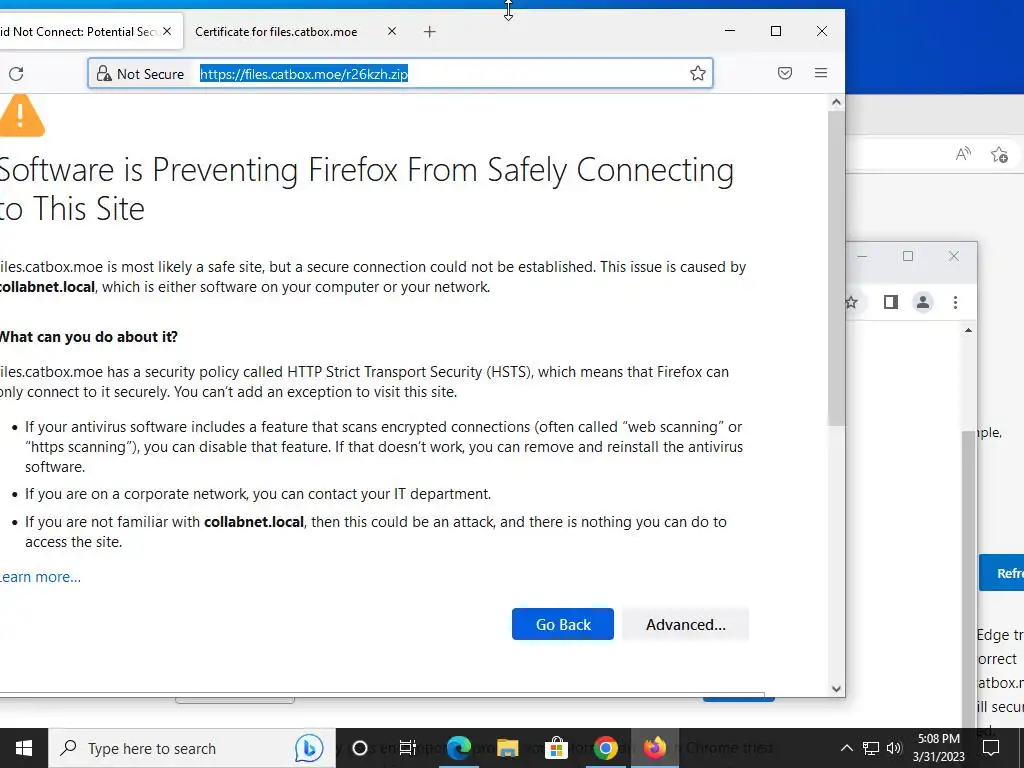1024x768 pixels.
Task: Open the Firefox application menu
Action: [821, 73]
